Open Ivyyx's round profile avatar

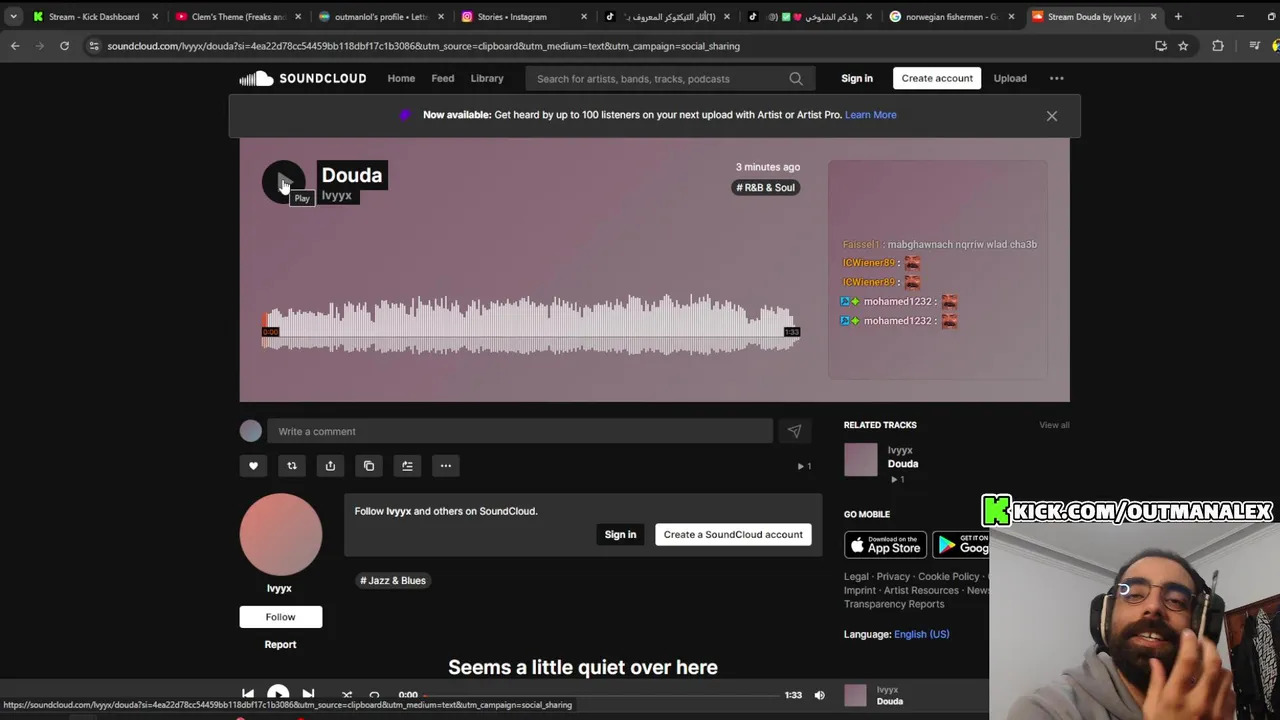point(281,534)
